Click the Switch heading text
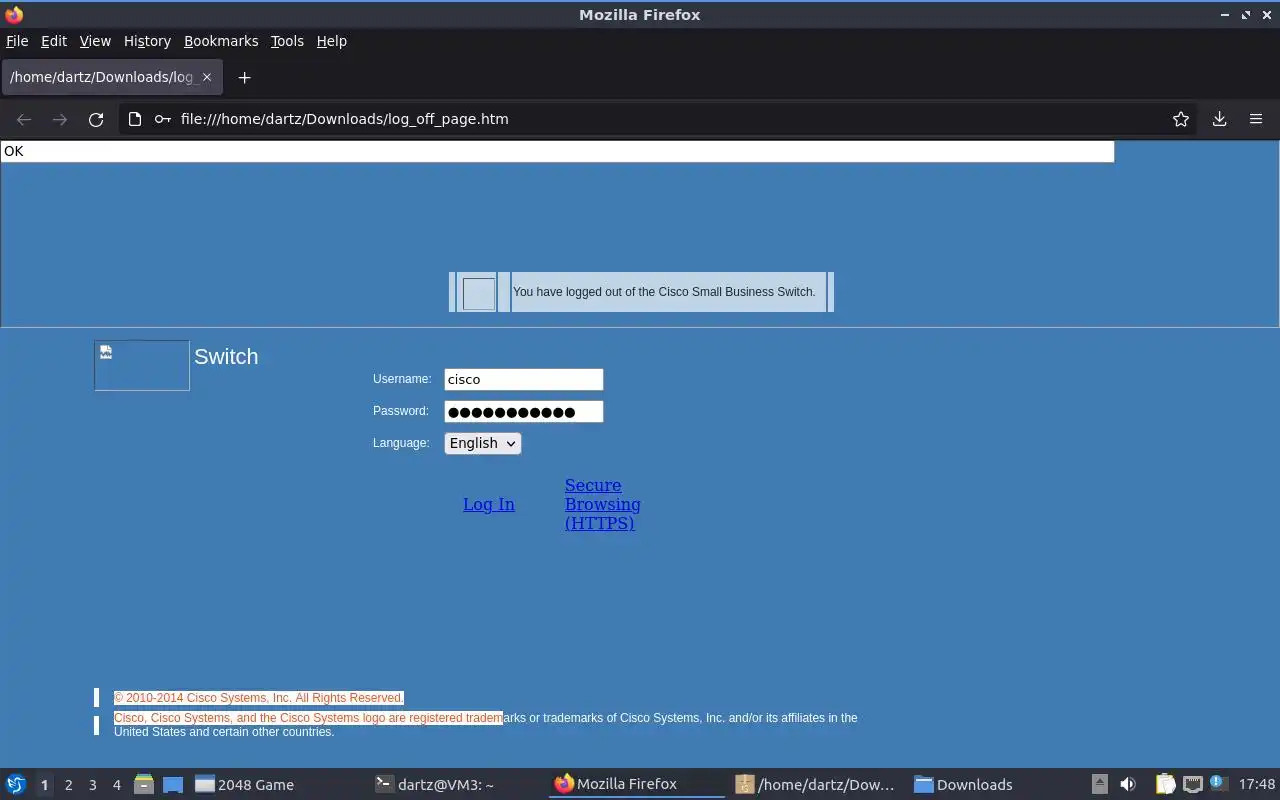Viewport: 1280px width, 800px height. click(x=226, y=357)
